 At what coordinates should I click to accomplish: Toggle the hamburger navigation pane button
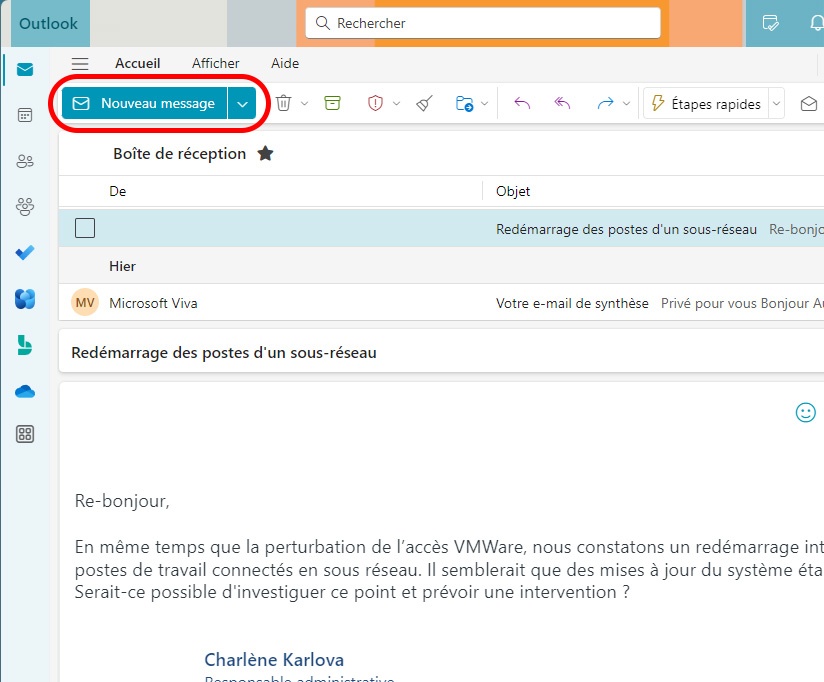[80, 63]
